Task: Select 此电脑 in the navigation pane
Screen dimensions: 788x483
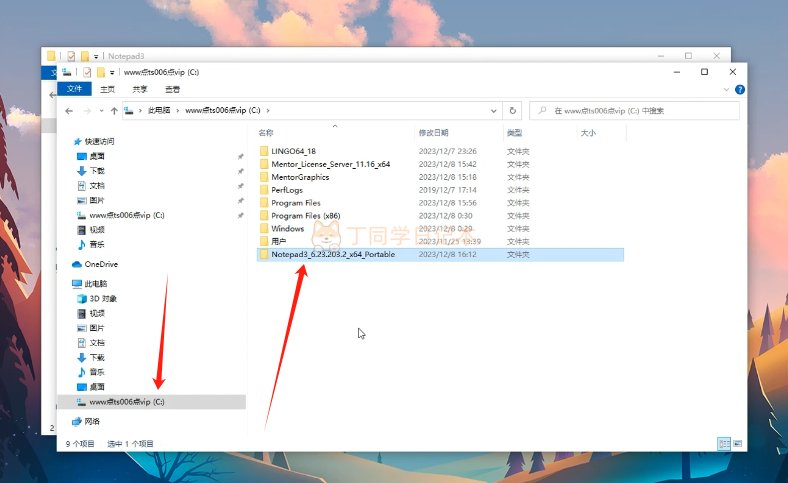Action: click(x=95, y=283)
